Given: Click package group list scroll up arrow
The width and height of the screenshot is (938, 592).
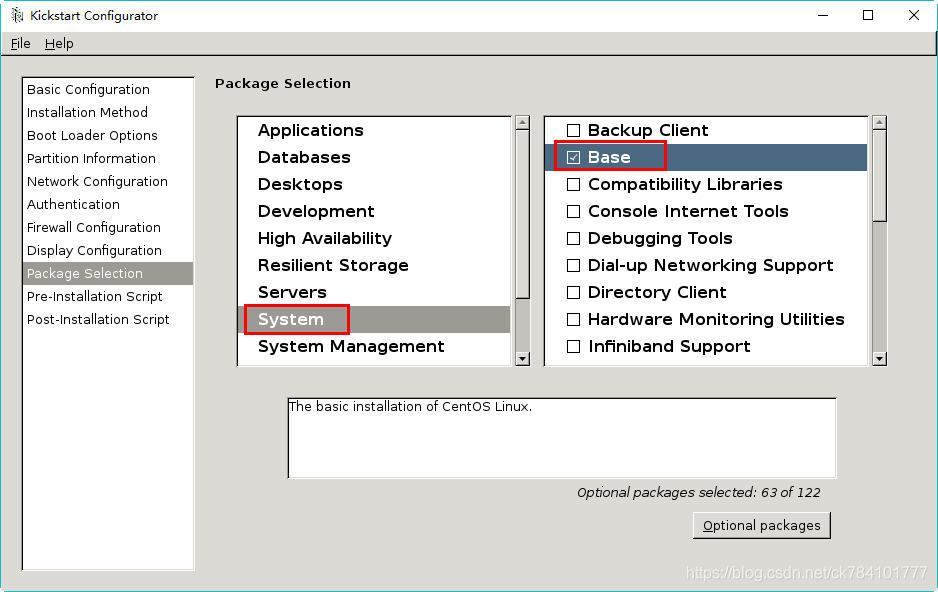Looking at the screenshot, I should (x=879, y=123).
